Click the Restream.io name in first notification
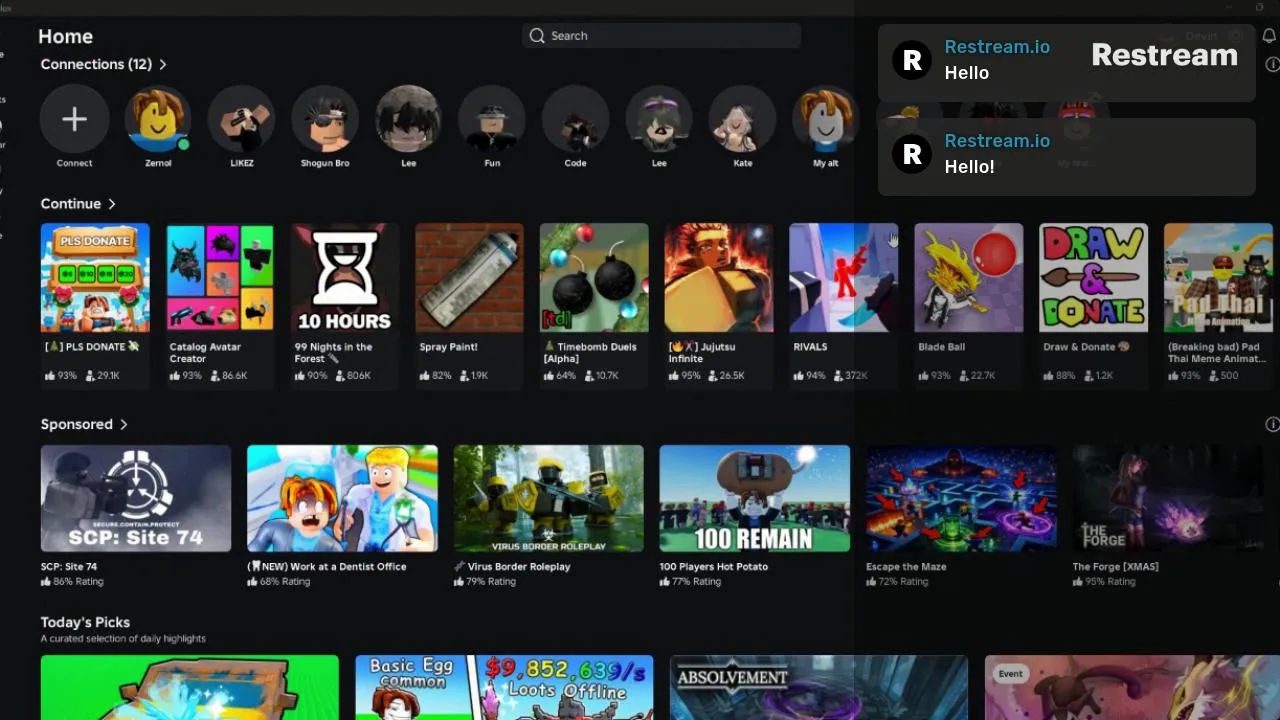 point(997,47)
